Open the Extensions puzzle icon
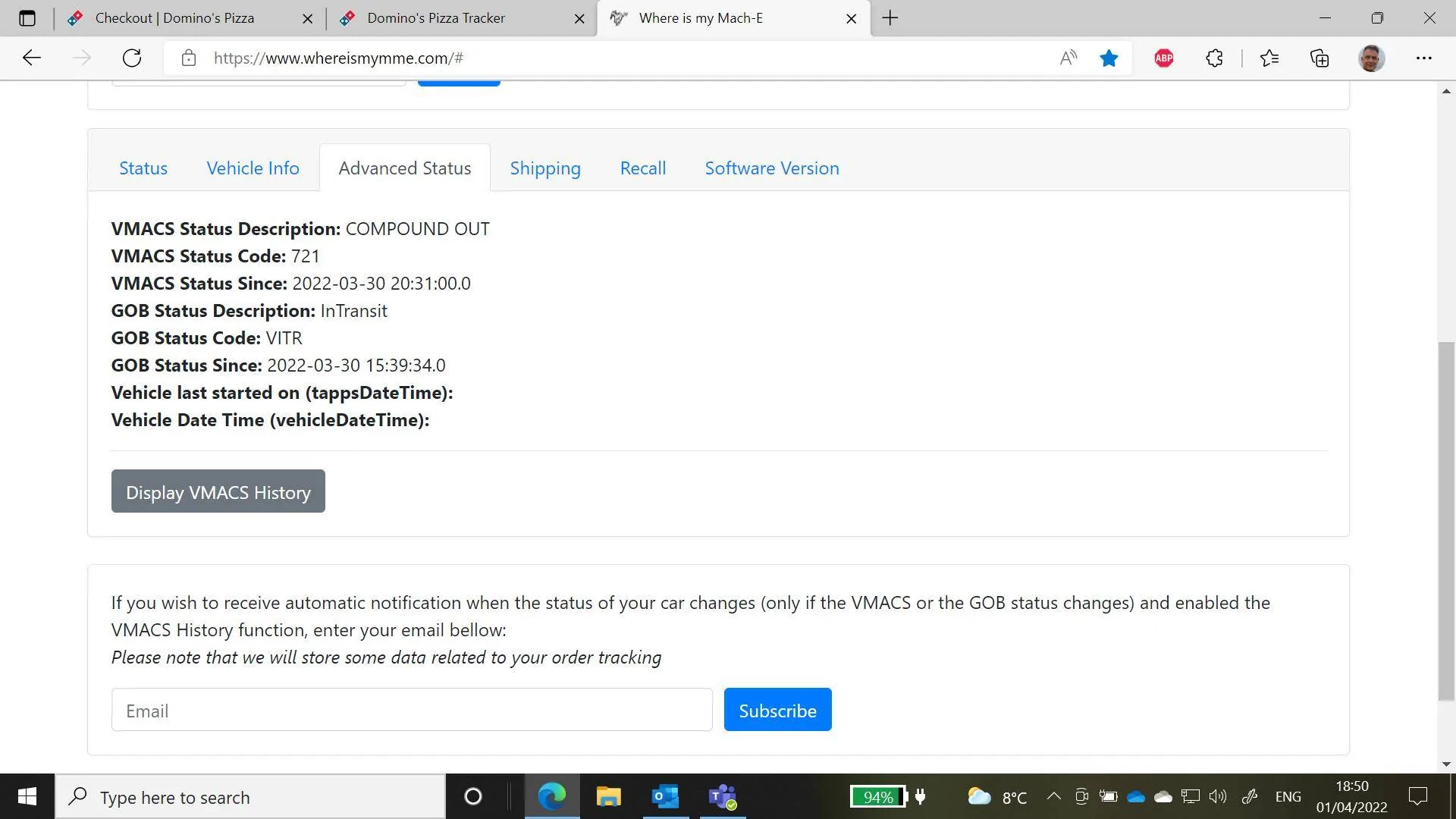This screenshot has height=819, width=1456. [x=1214, y=58]
